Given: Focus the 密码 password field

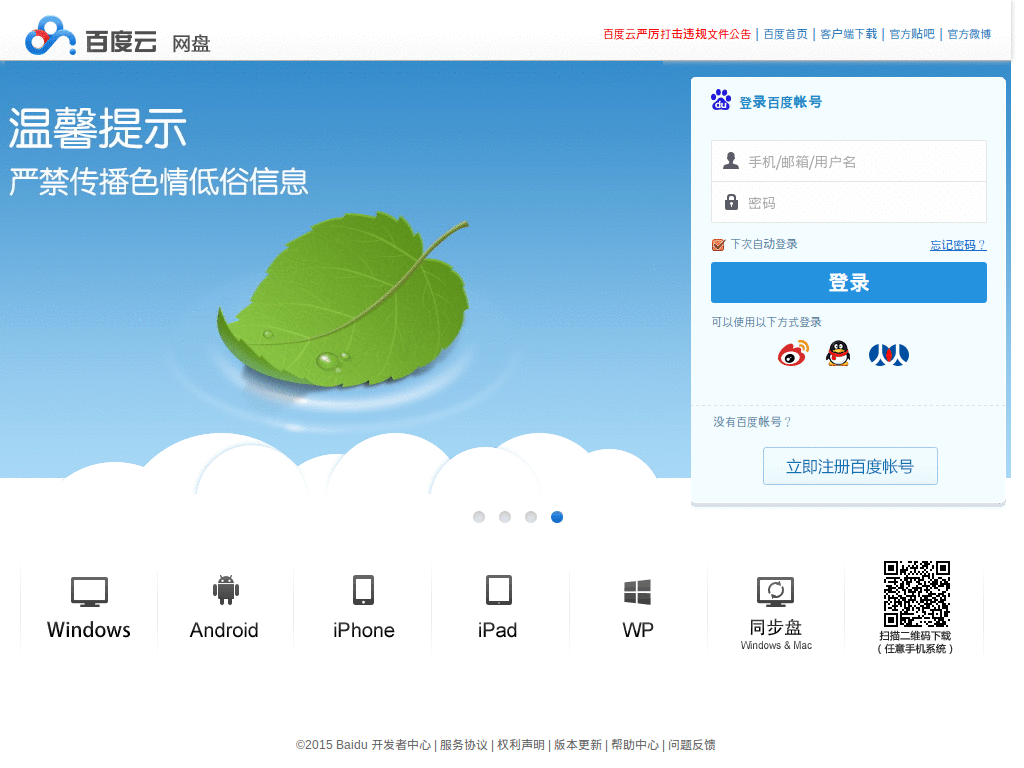Looking at the screenshot, I should pos(848,202).
